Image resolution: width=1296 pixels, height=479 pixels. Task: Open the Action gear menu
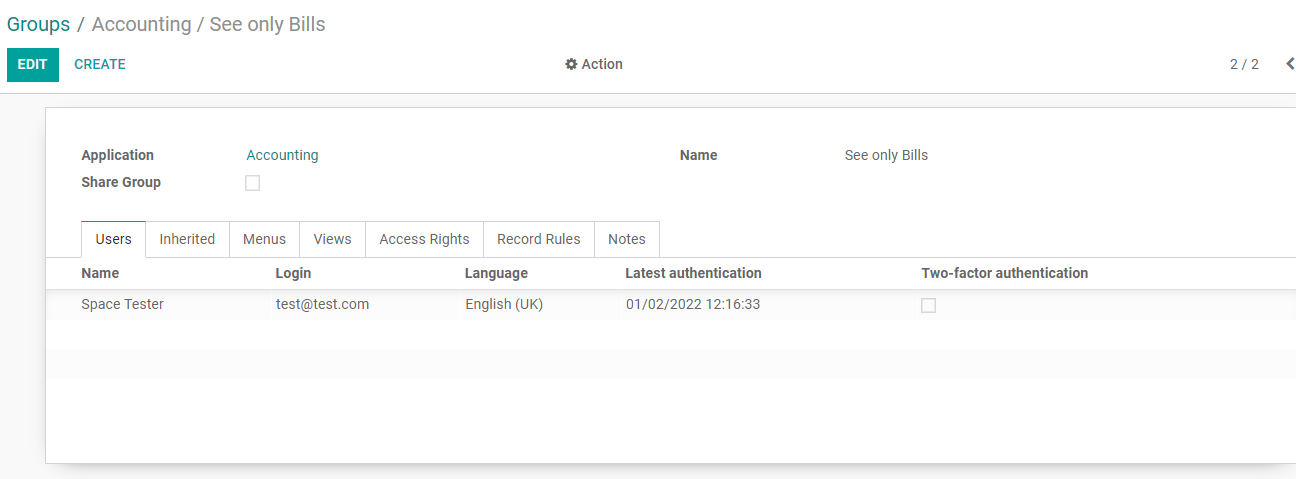(x=594, y=64)
